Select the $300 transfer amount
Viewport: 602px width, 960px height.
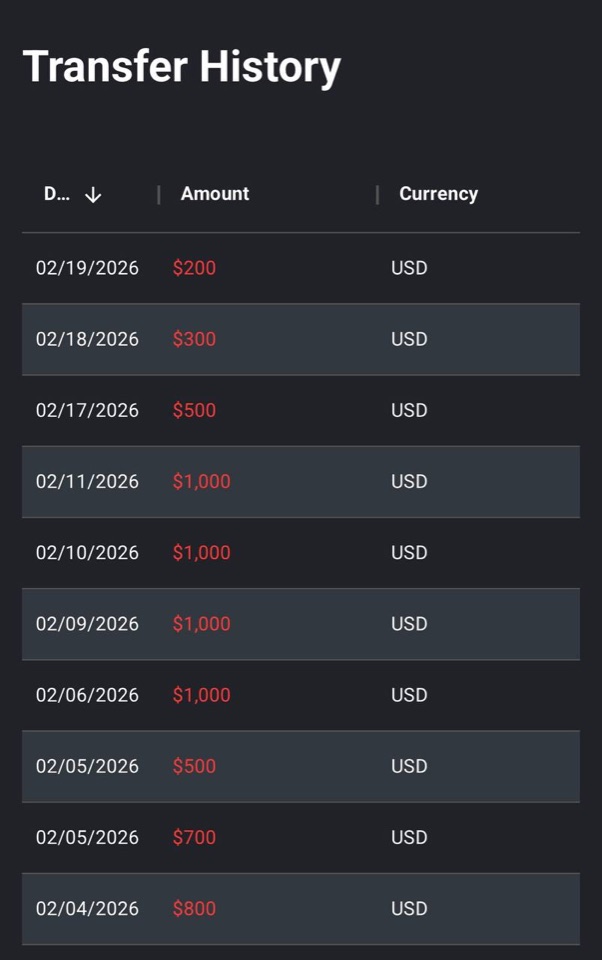click(194, 339)
